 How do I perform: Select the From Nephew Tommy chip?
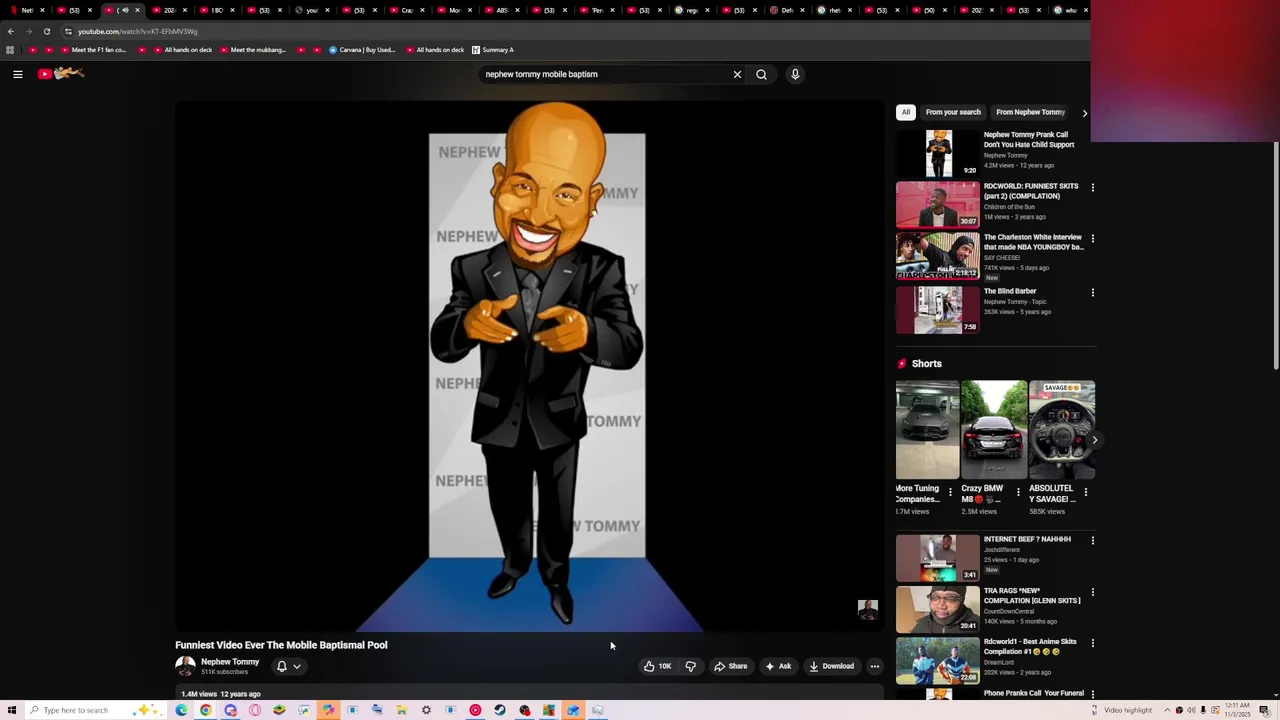[1030, 112]
